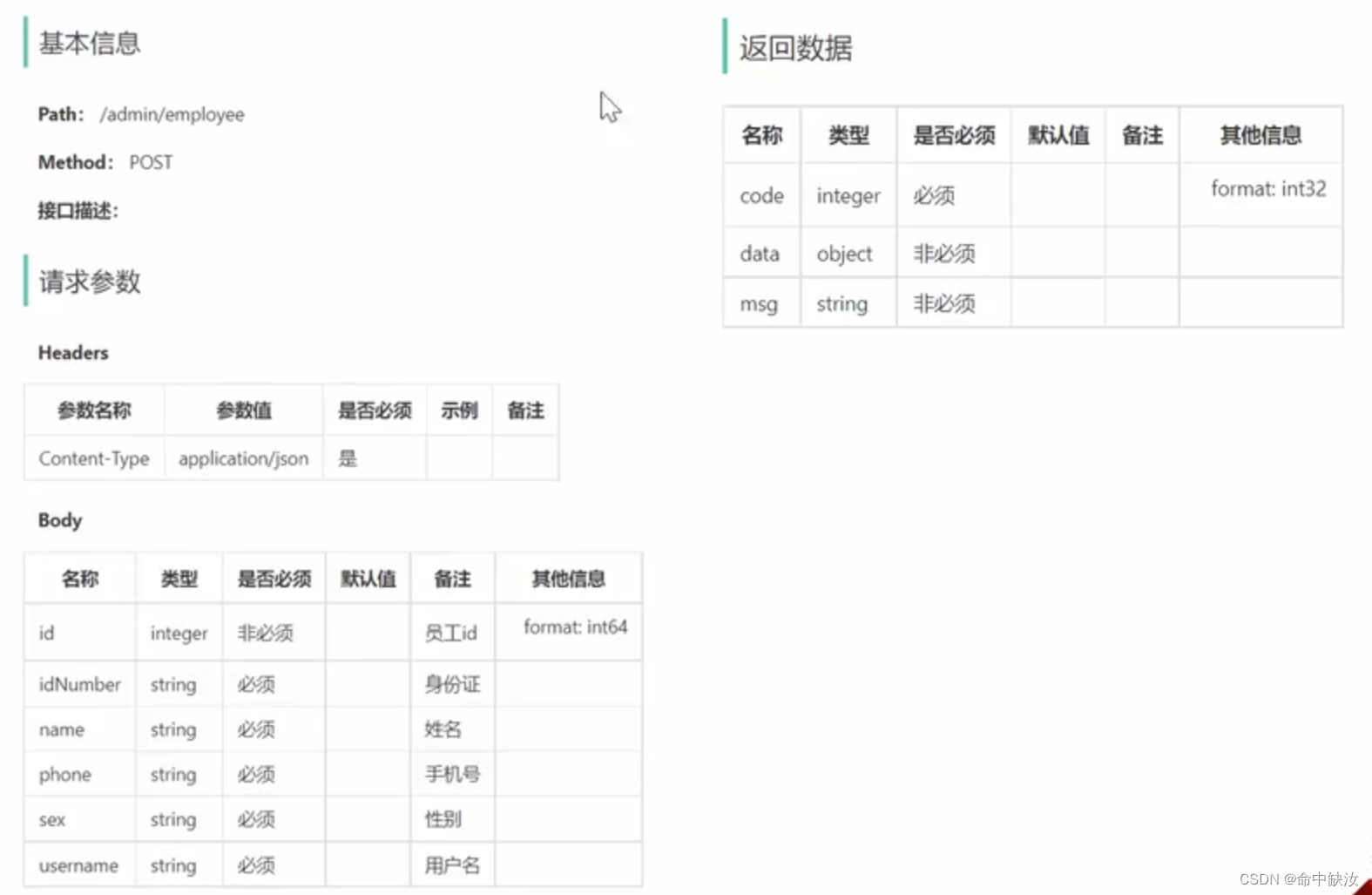This screenshot has height=895, width=1372.
Task: Select the 性别 remark cell
Action: [443, 819]
